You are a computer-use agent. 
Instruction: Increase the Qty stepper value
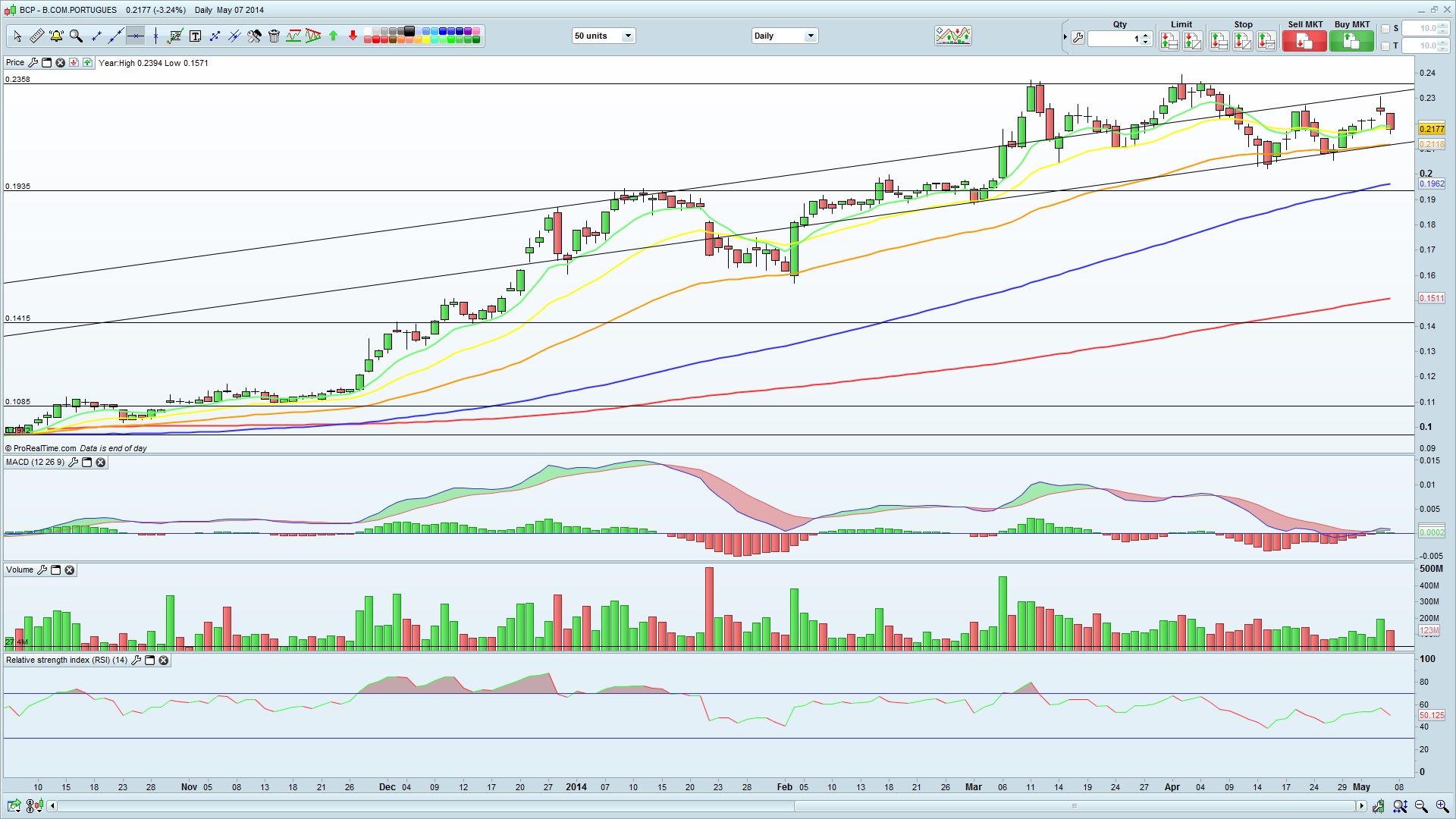point(1146,33)
